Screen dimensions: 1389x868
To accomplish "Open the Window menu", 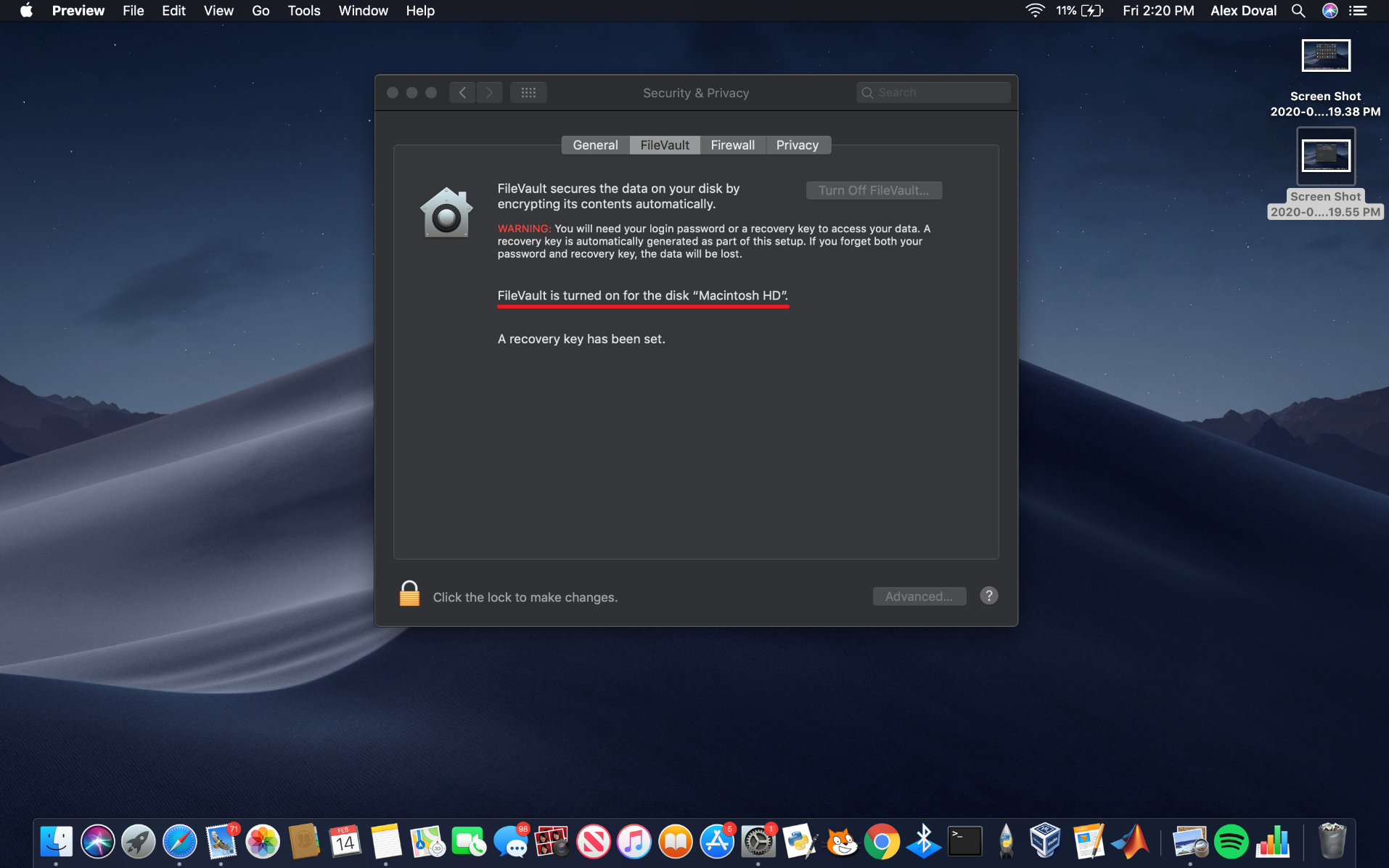I will click(x=363, y=11).
